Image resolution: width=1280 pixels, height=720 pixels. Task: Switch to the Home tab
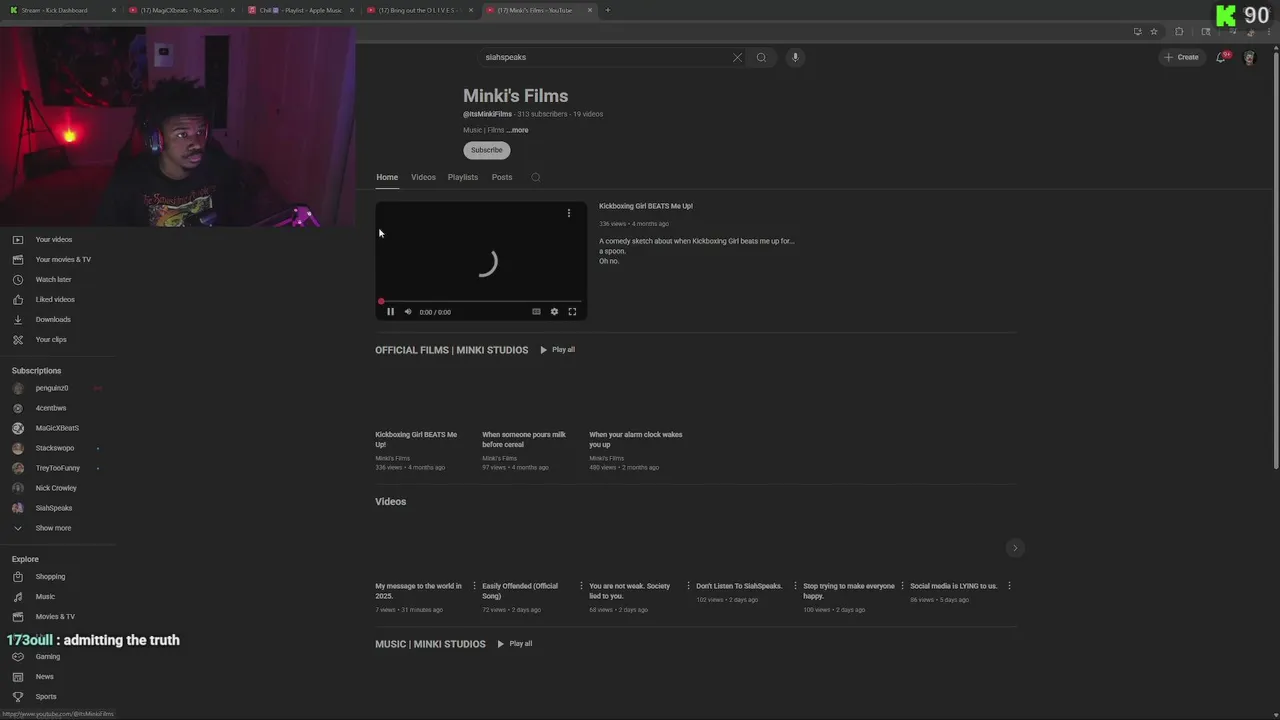point(387,177)
